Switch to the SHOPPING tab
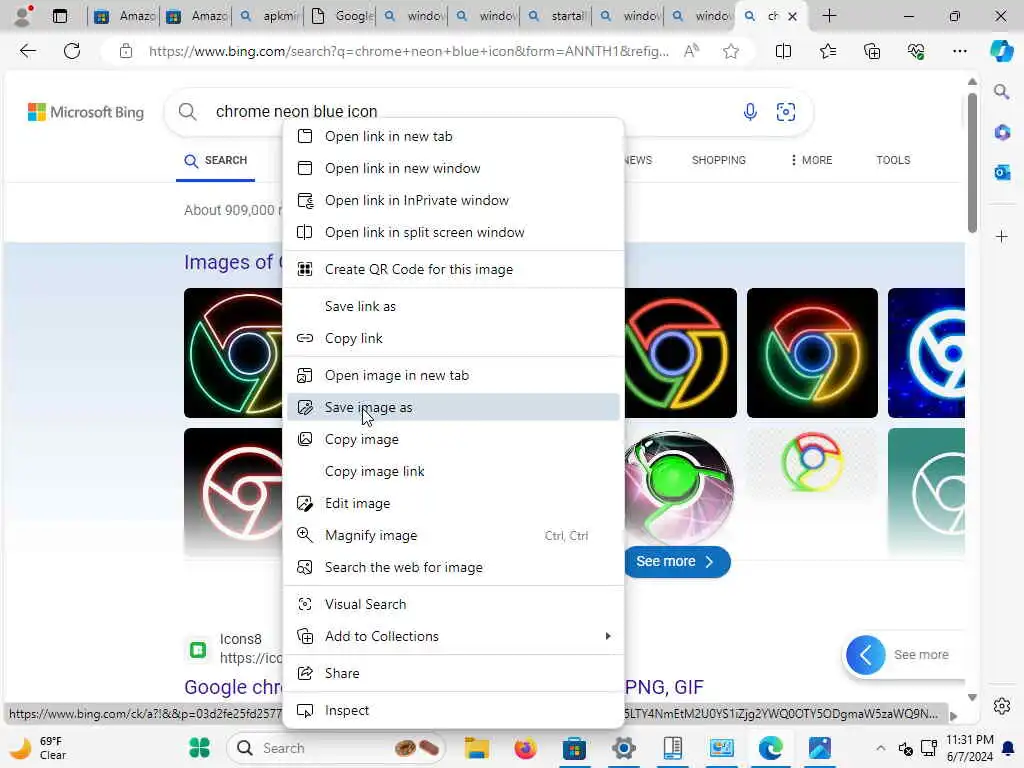1024x768 pixels. [x=718, y=160]
